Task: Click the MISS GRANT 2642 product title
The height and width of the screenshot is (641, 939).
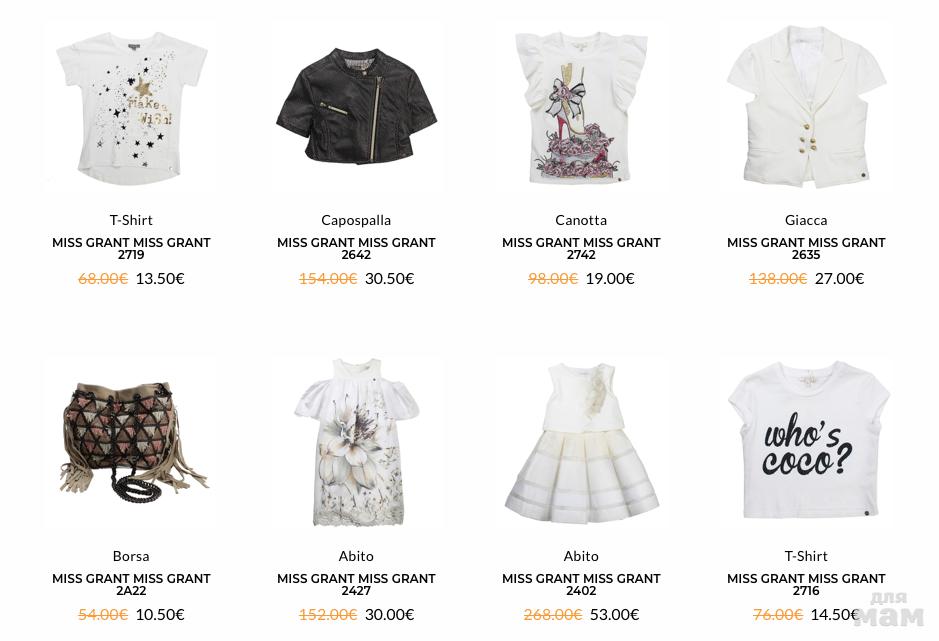Action: pos(356,248)
